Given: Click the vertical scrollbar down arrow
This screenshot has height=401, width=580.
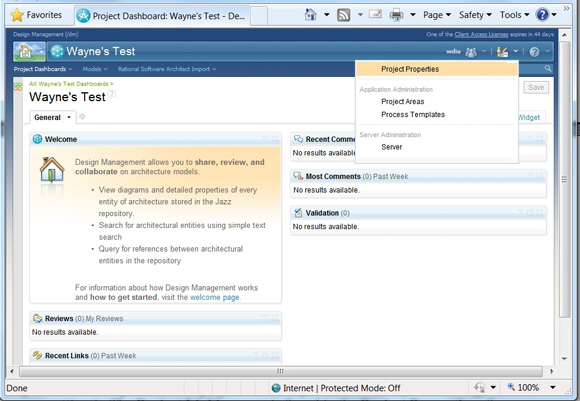Looking at the screenshot, I should tap(564, 358).
